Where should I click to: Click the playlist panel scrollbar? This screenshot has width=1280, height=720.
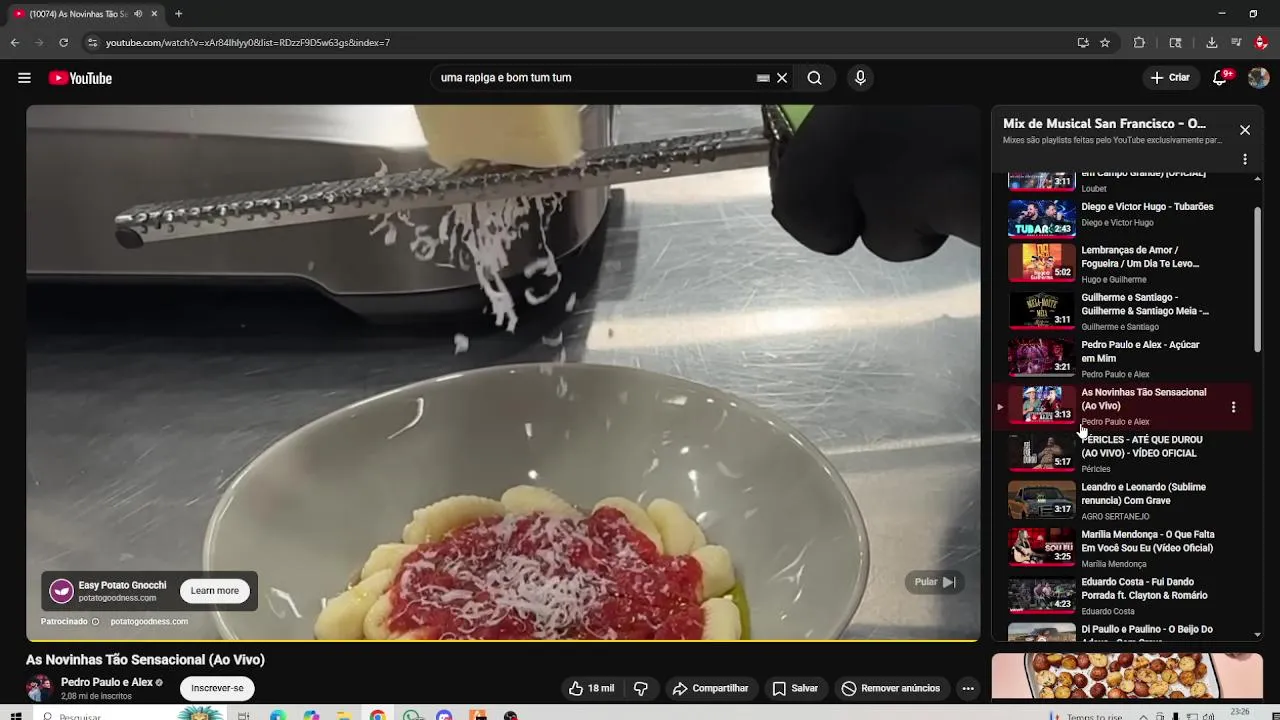(x=1257, y=280)
